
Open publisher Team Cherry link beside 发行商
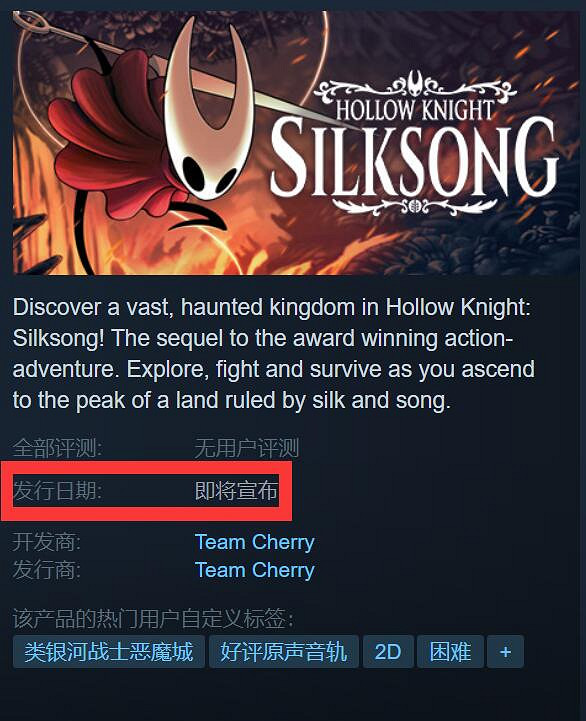tap(254, 570)
